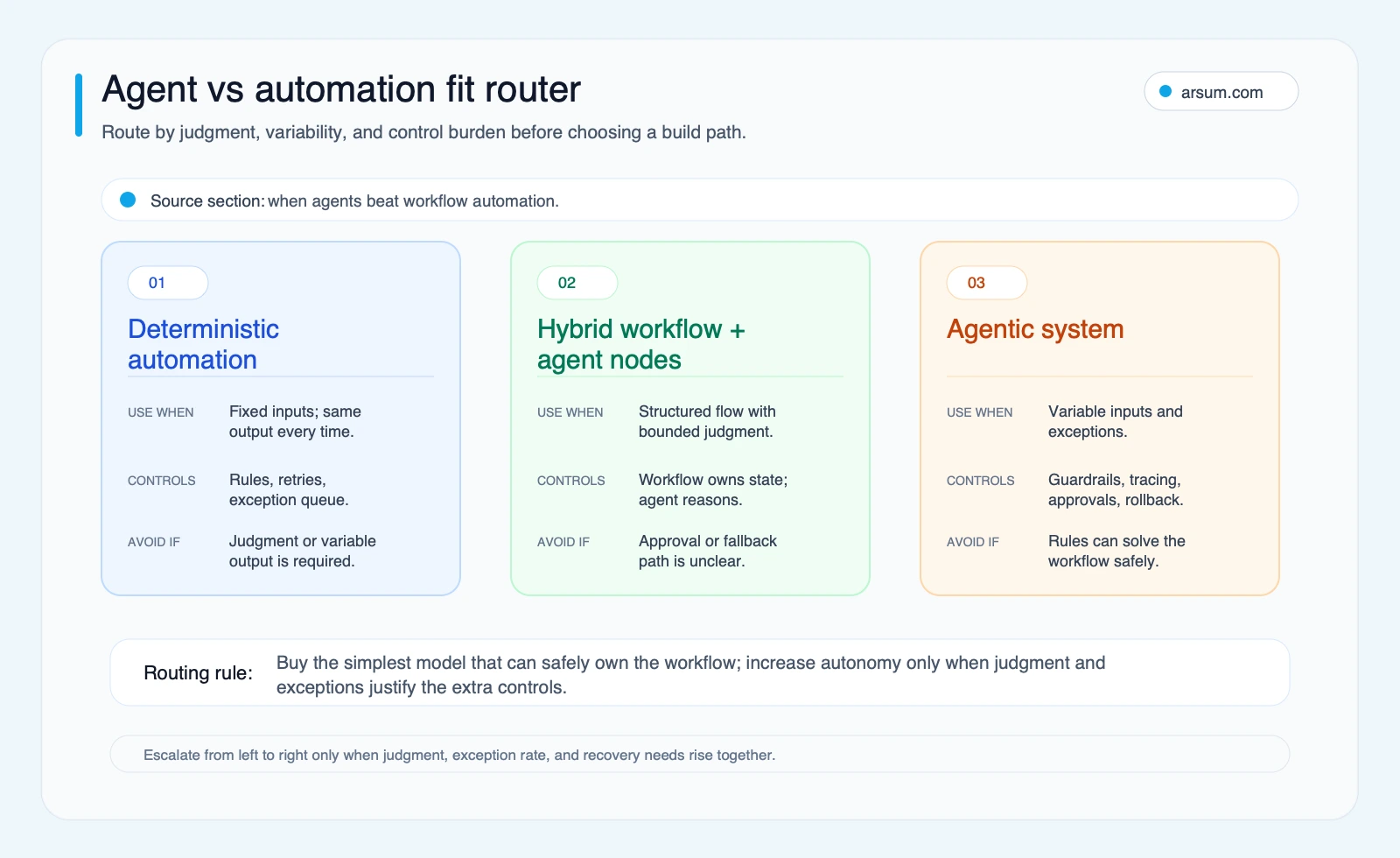The height and width of the screenshot is (858, 1400).
Task: Click 'Judgment or variable output is required.'
Action: coord(303,551)
